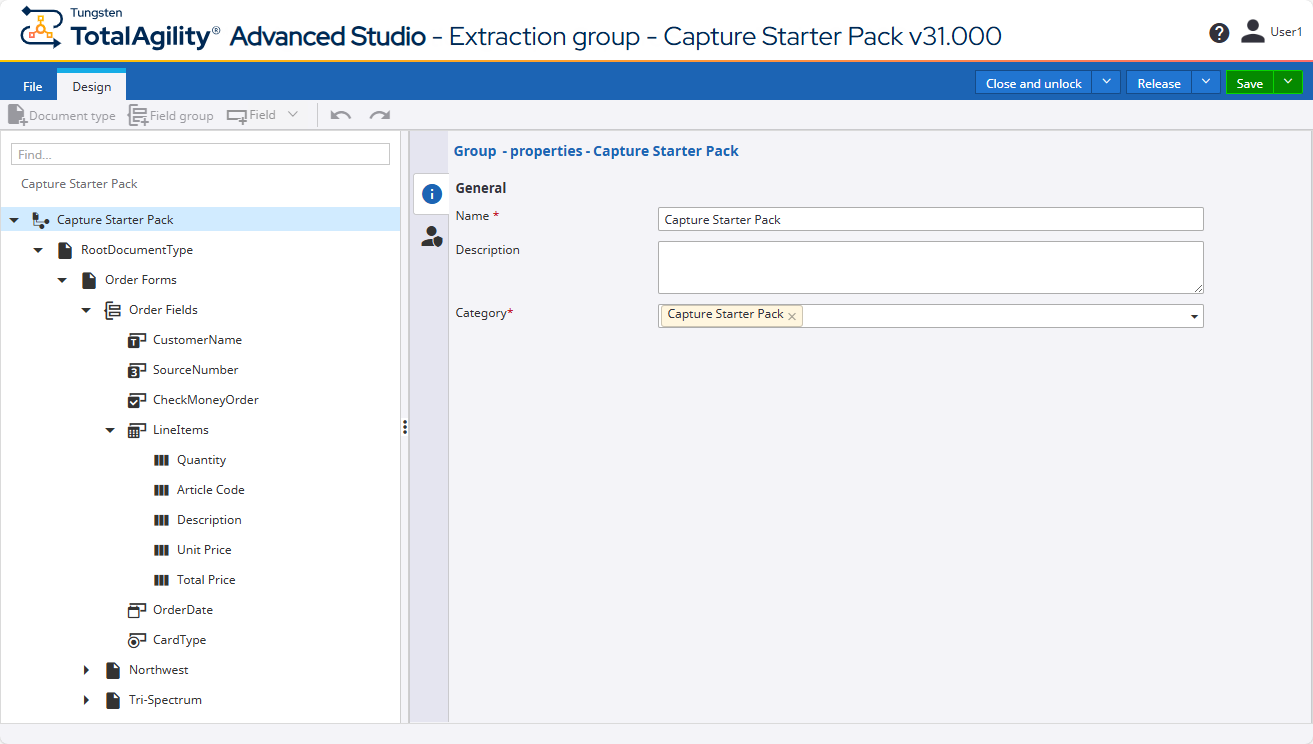Screen dimensions: 1313x744
Task: Switch to the File tab
Action: tap(32, 85)
